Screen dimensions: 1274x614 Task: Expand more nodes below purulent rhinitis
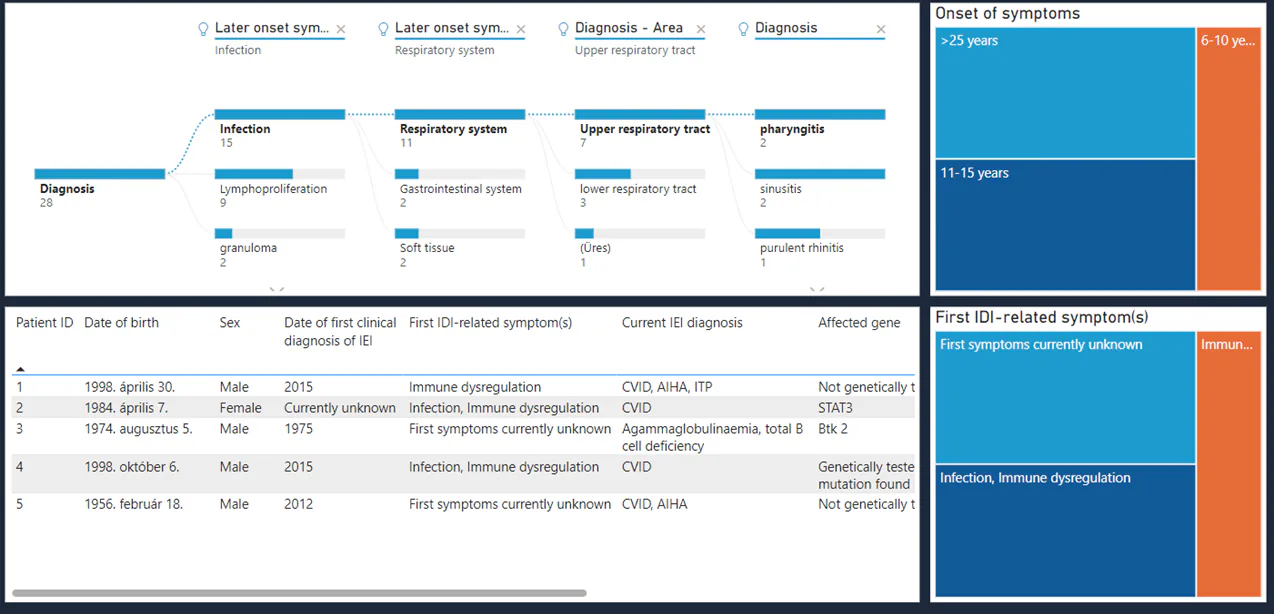point(817,290)
